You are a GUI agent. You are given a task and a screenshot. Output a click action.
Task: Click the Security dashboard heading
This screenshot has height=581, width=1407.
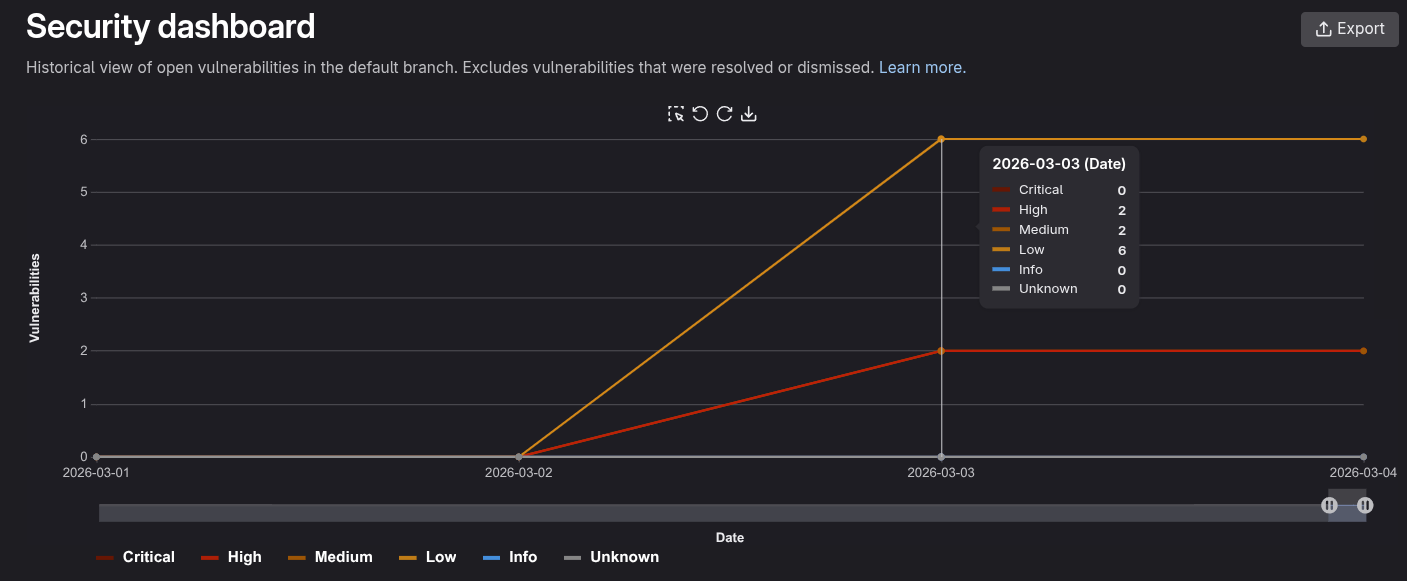coord(170,26)
